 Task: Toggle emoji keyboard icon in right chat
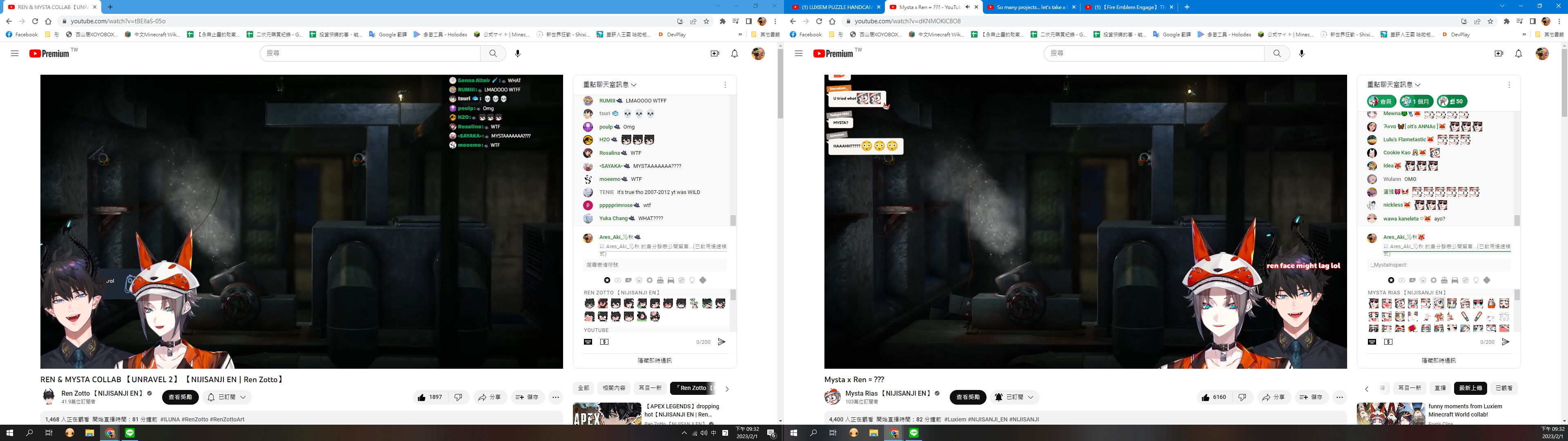click(1372, 342)
